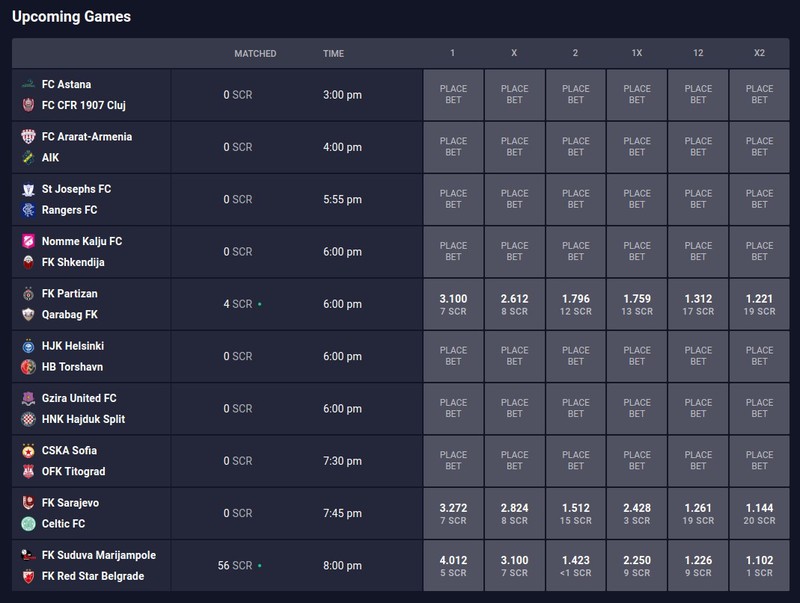Screen dimensions: 800x603
Task: Place bet on X2 for Gzira United match
Action: (759, 409)
